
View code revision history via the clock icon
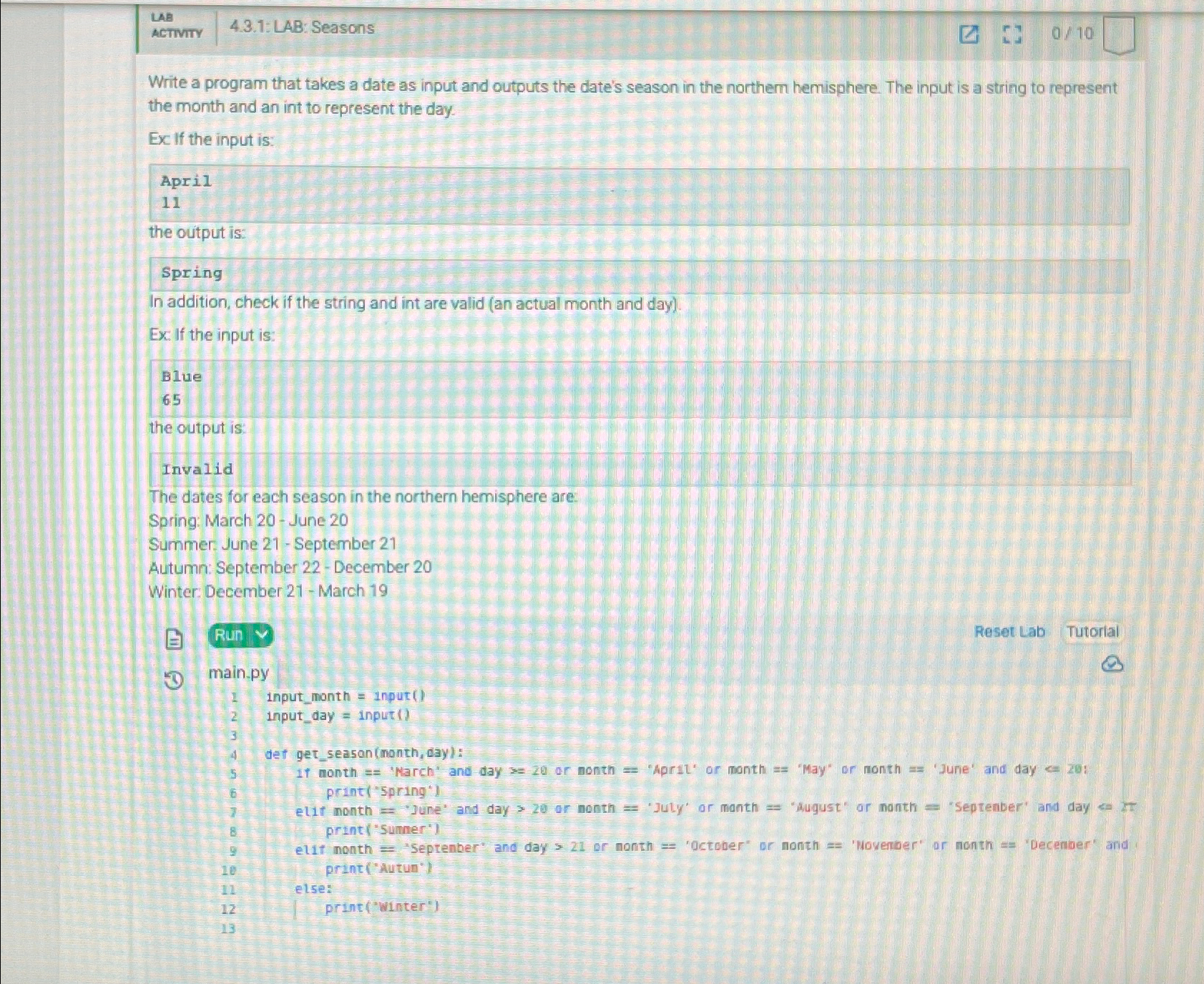[x=172, y=680]
